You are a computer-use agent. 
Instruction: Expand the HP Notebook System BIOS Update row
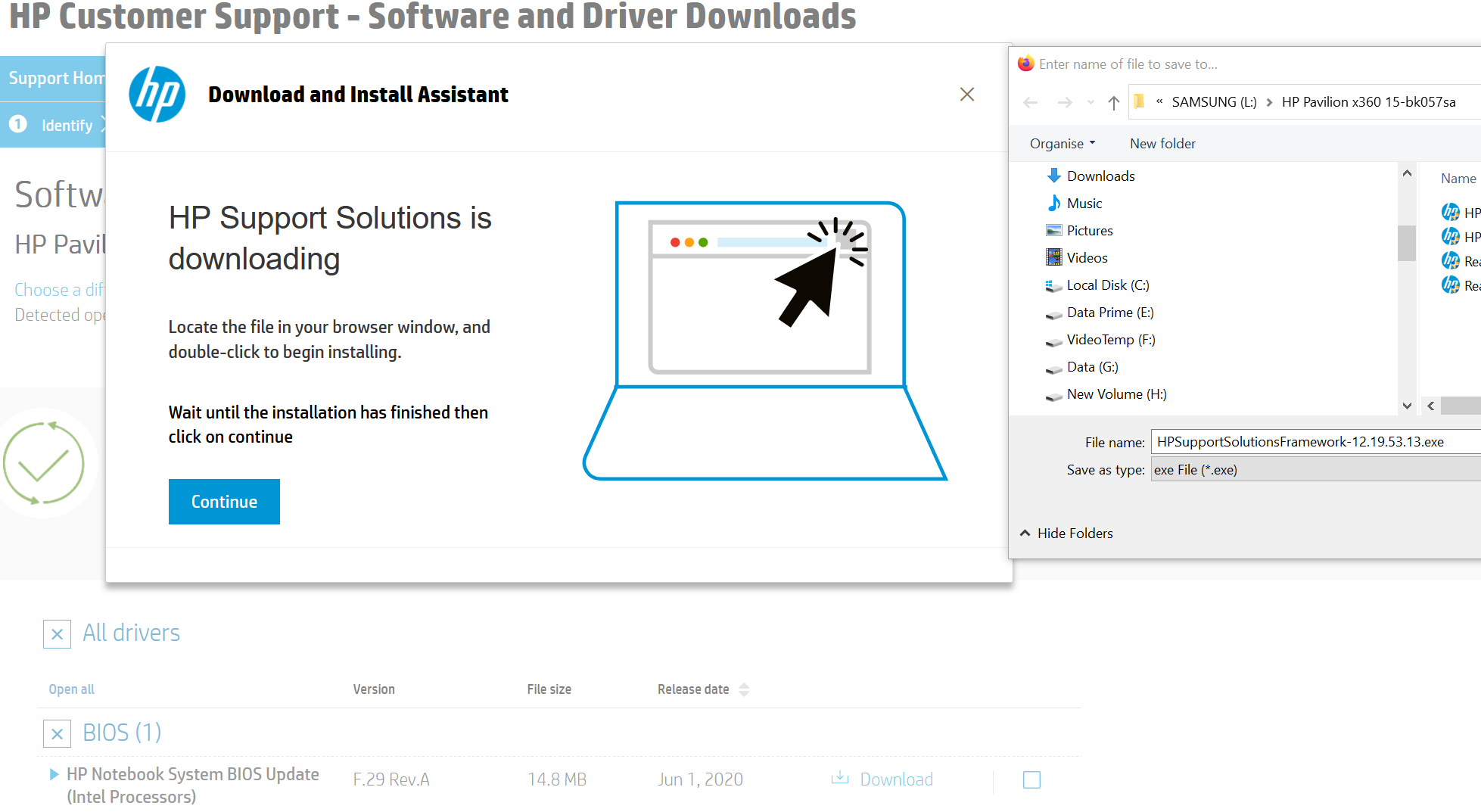coord(54,774)
